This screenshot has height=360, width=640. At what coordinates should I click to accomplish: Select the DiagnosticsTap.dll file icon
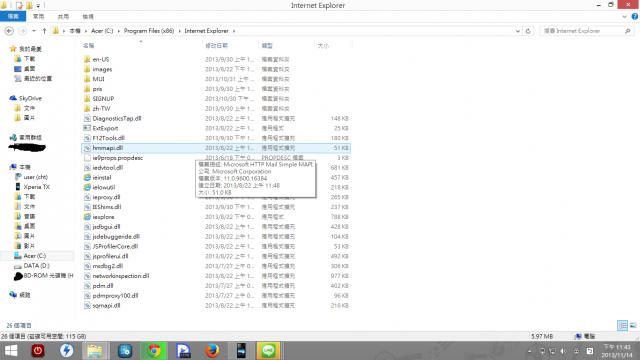click(87, 118)
